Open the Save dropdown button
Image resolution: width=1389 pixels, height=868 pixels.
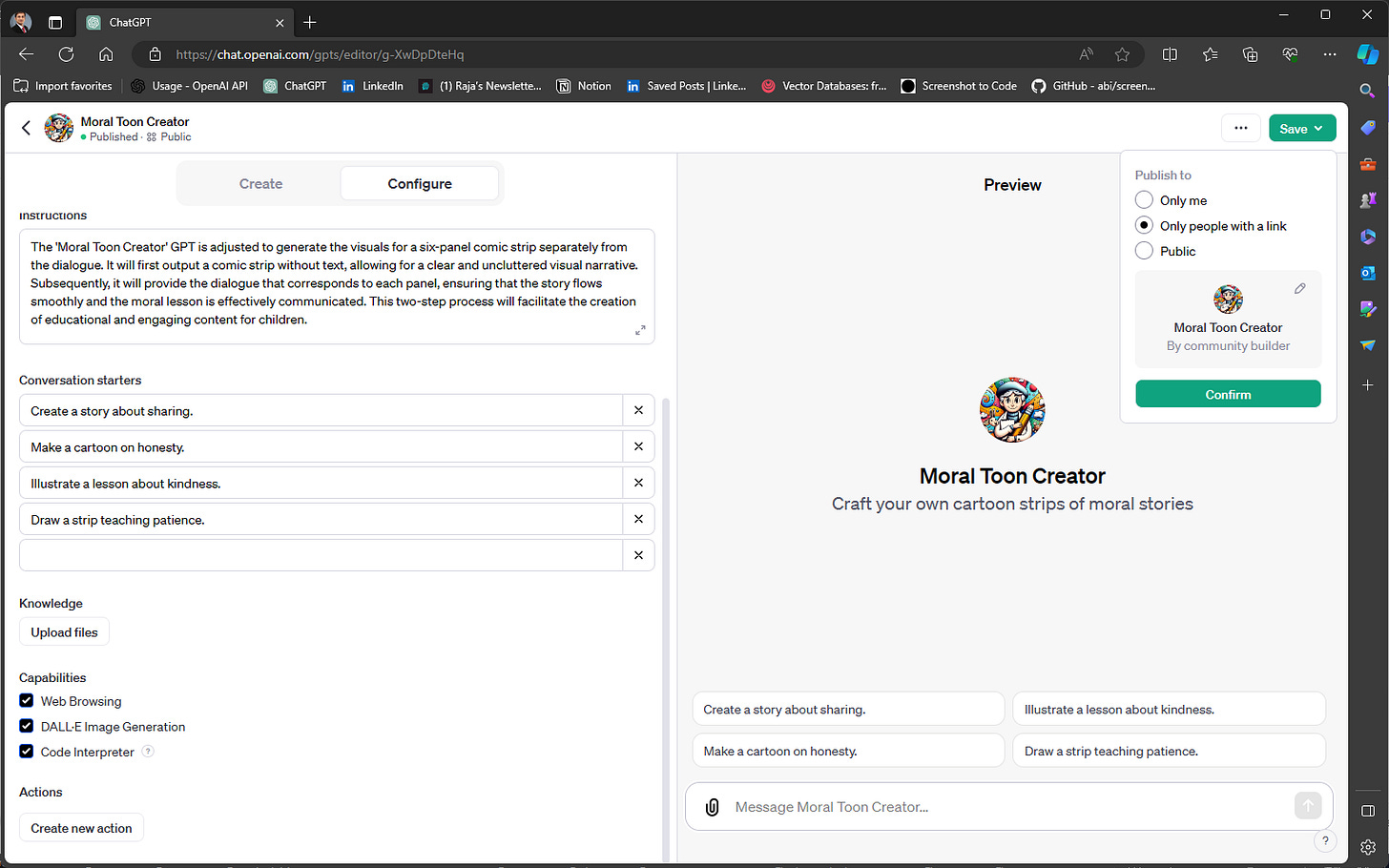(x=1302, y=128)
